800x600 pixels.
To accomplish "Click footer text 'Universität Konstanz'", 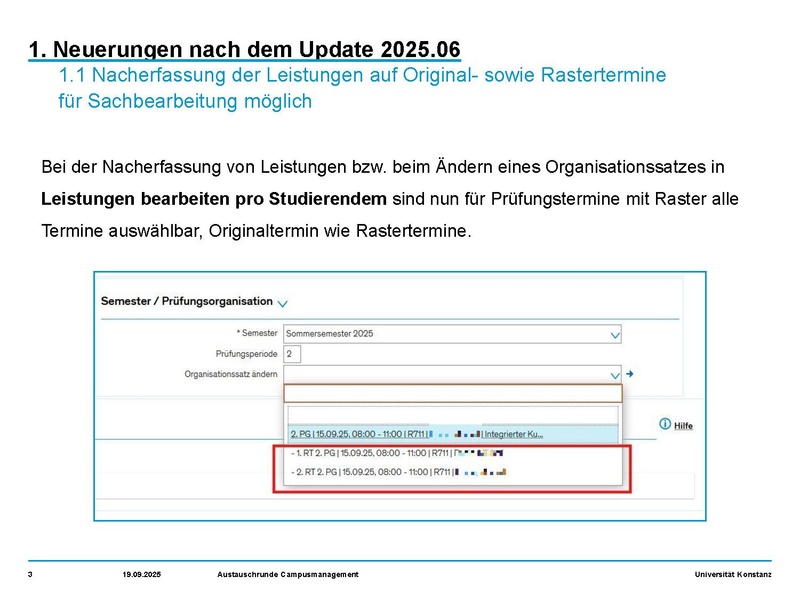I will point(733,574).
